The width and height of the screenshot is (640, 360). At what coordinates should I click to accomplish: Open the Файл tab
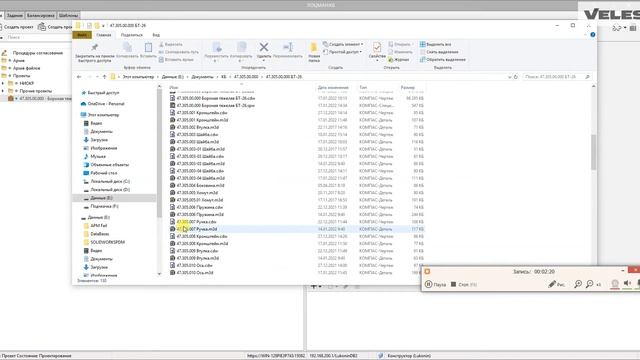(82, 35)
